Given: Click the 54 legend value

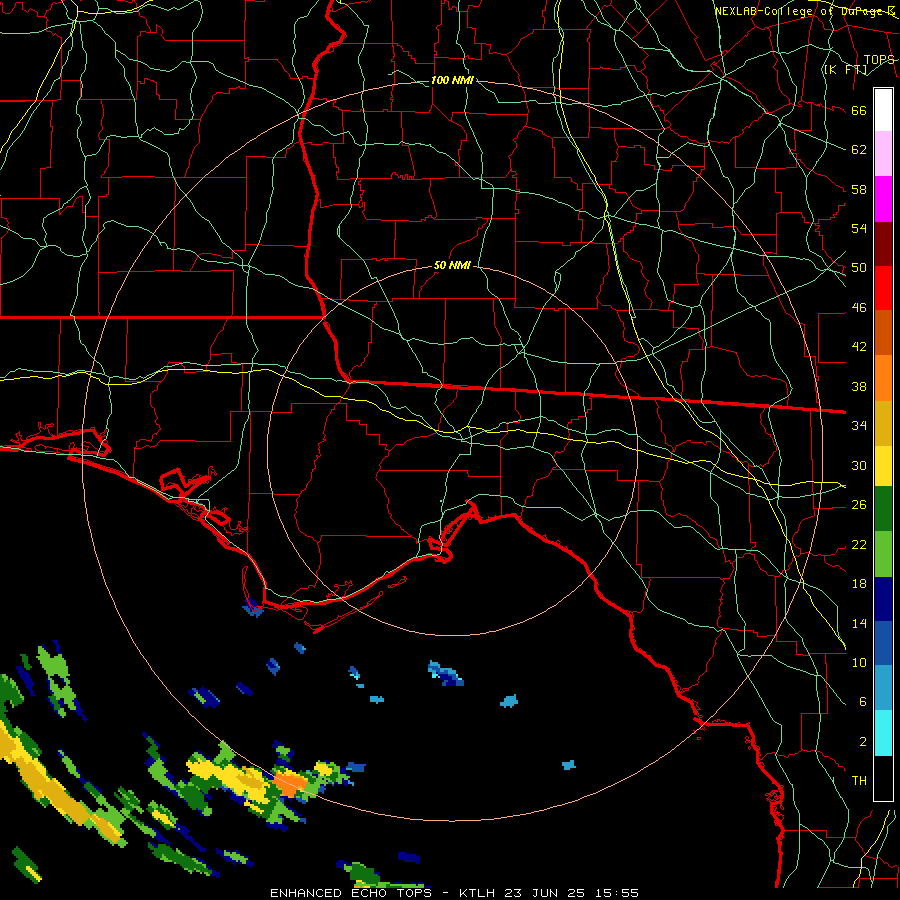Looking at the screenshot, I should pos(859,228).
